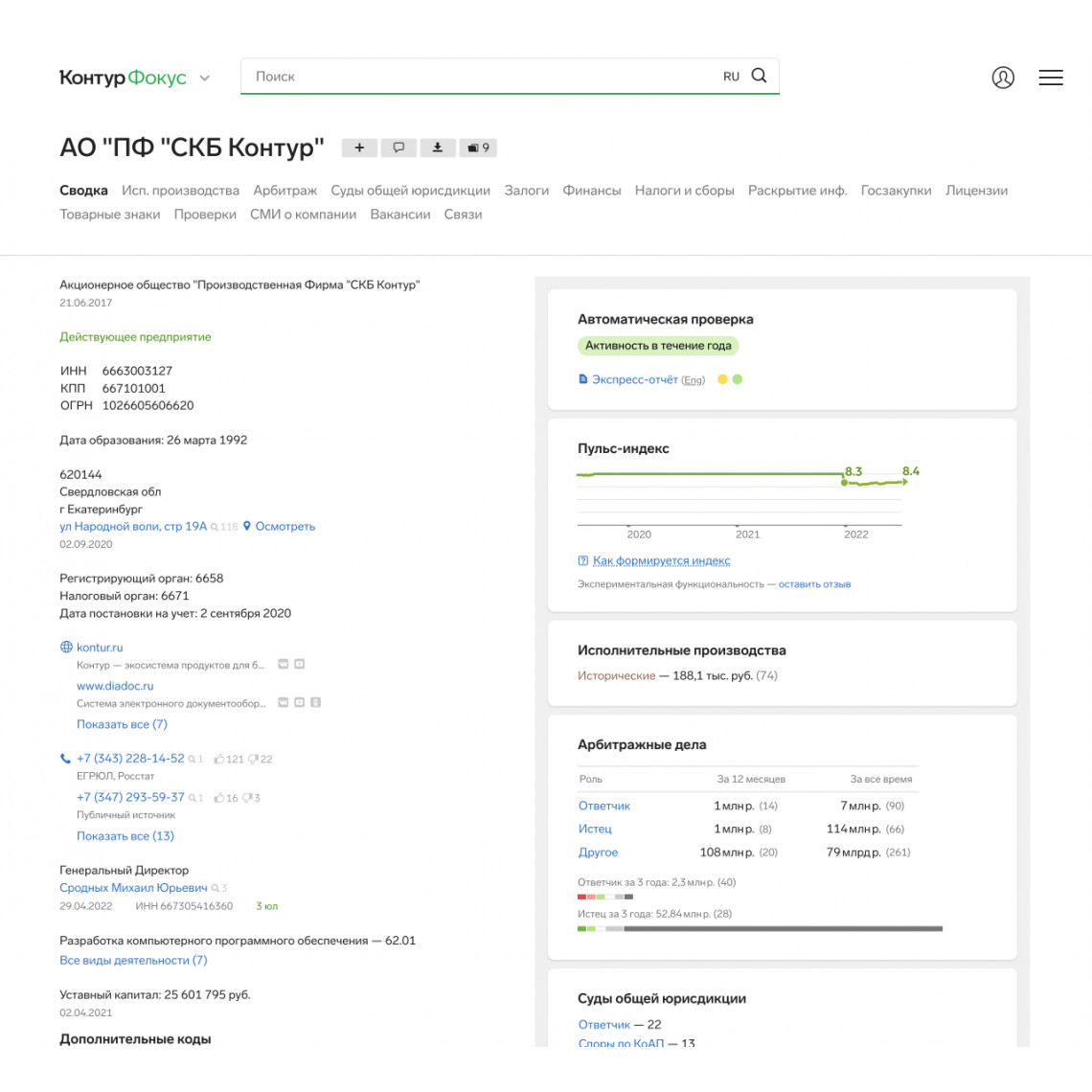Open the Раскрытие инф. tab

797,191
